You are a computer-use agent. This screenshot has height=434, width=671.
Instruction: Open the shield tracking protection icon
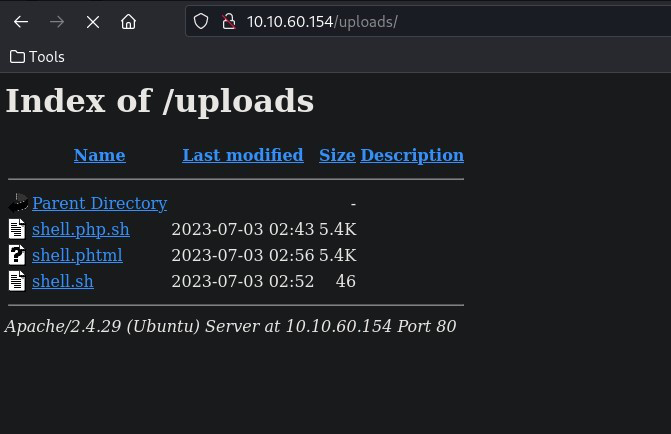tap(201, 21)
